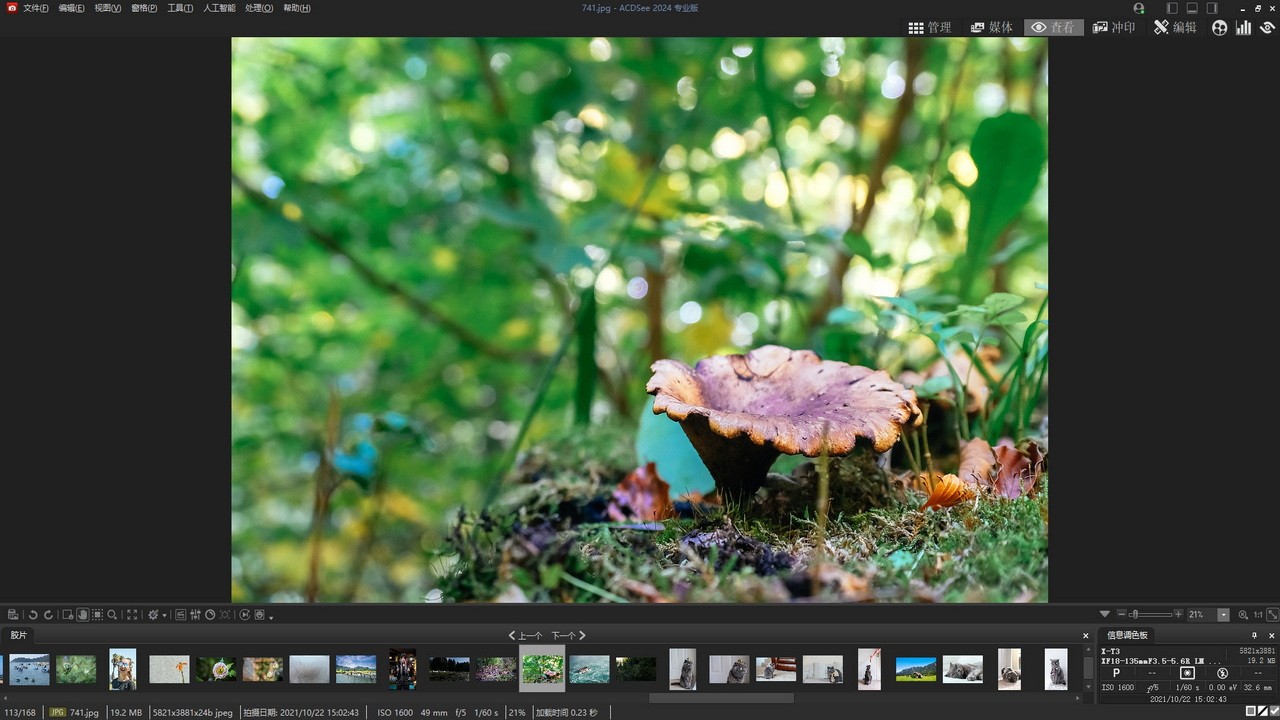Activate the Zoom magnifier tool
Image resolution: width=1280 pixels, height=720 pixels.
point(112,615)
